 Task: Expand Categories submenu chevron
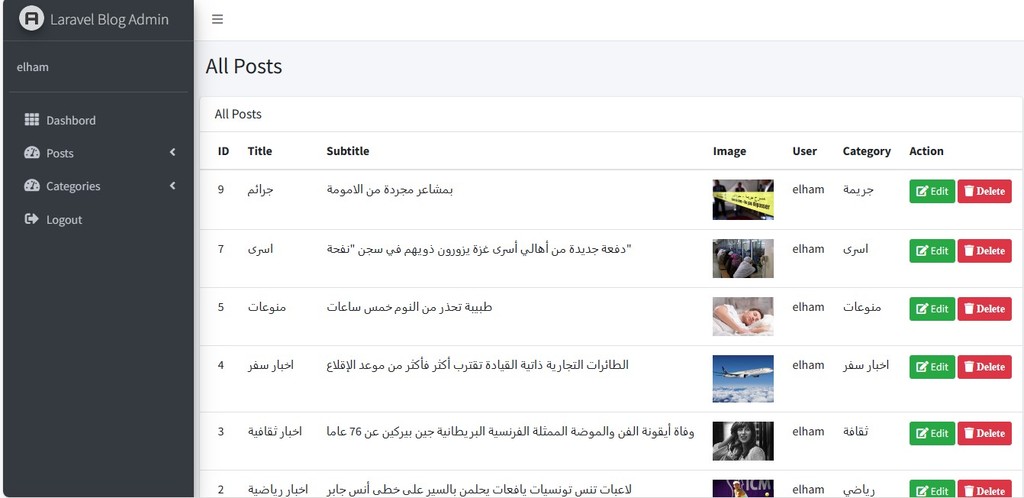point(172,185)
